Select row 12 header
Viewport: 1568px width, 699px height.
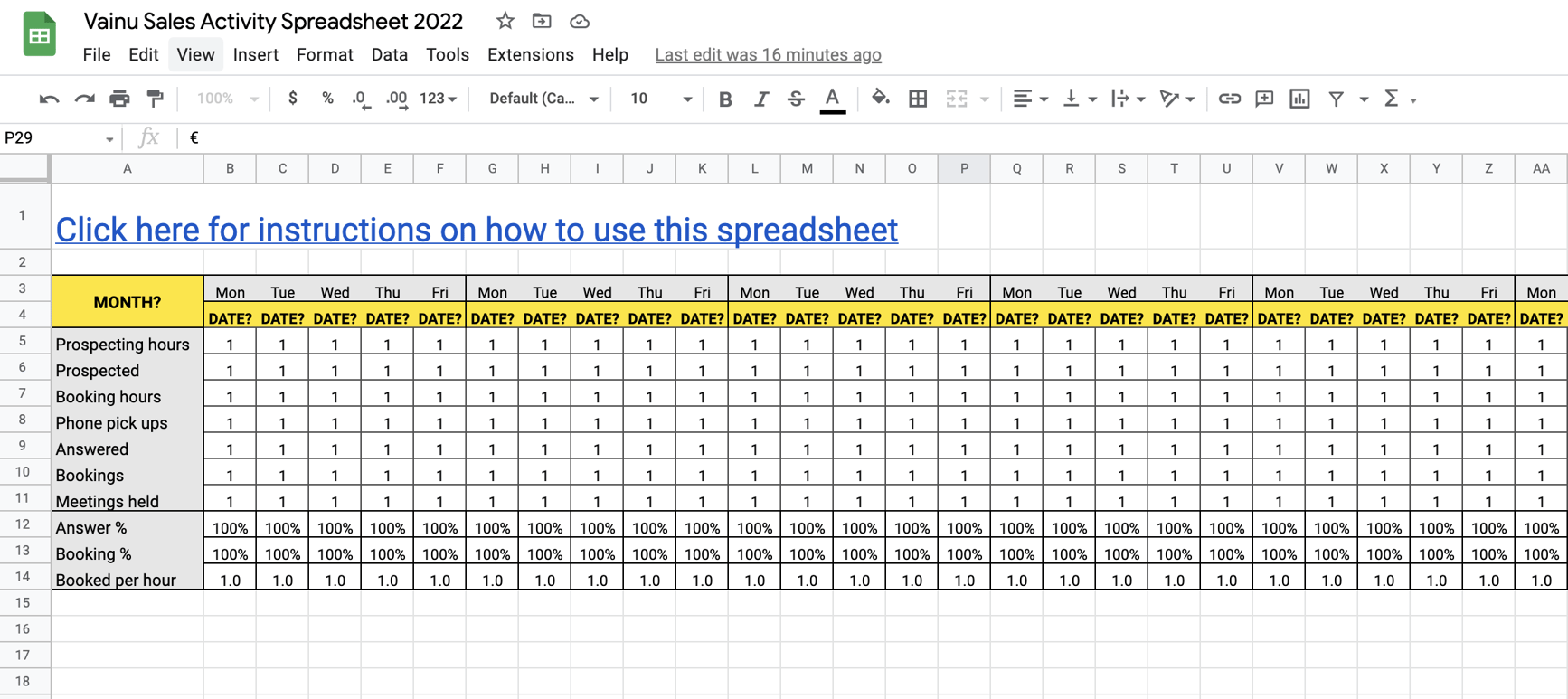[24, 524]
